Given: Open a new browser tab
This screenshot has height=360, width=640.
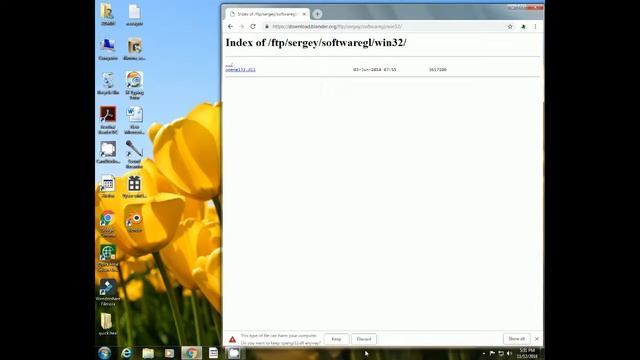Looking at the screenshot, I should pyautogui.click(x=317, y=14).
